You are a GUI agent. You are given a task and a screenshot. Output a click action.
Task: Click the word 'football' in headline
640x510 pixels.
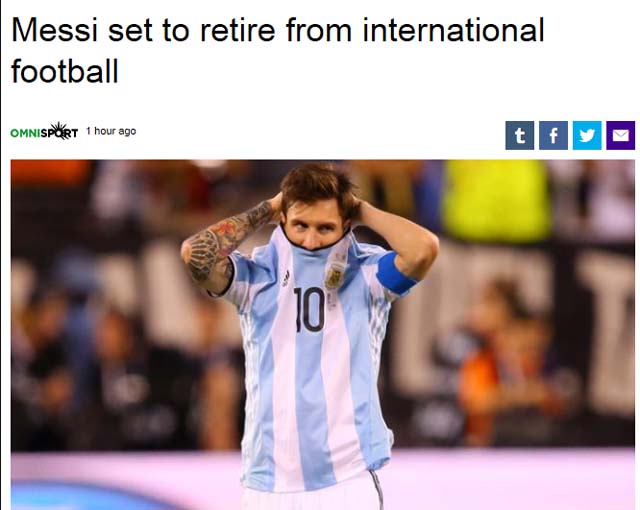[x=65, y=71]
